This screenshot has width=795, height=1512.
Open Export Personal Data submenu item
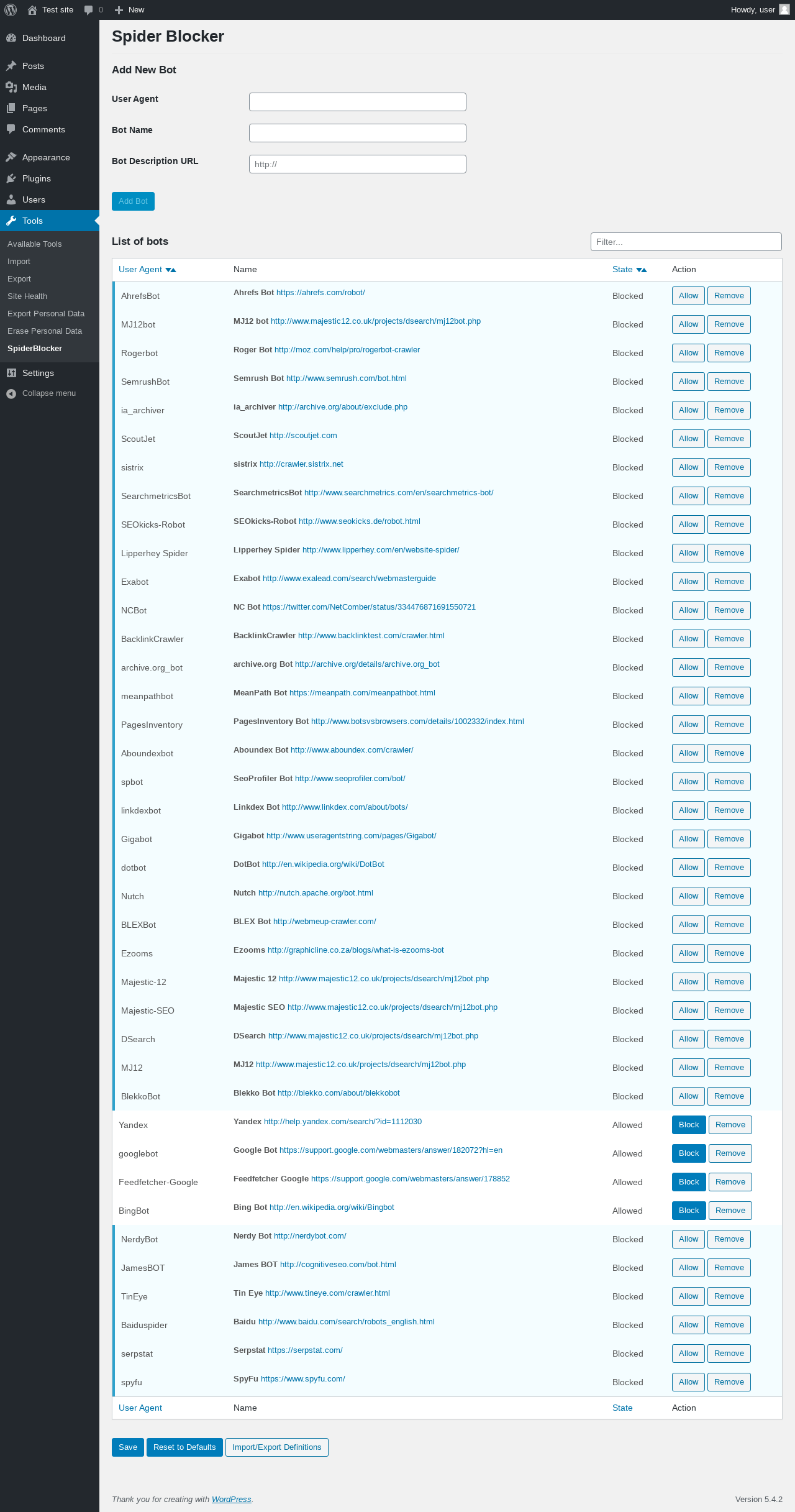click(x=46, y=314)
